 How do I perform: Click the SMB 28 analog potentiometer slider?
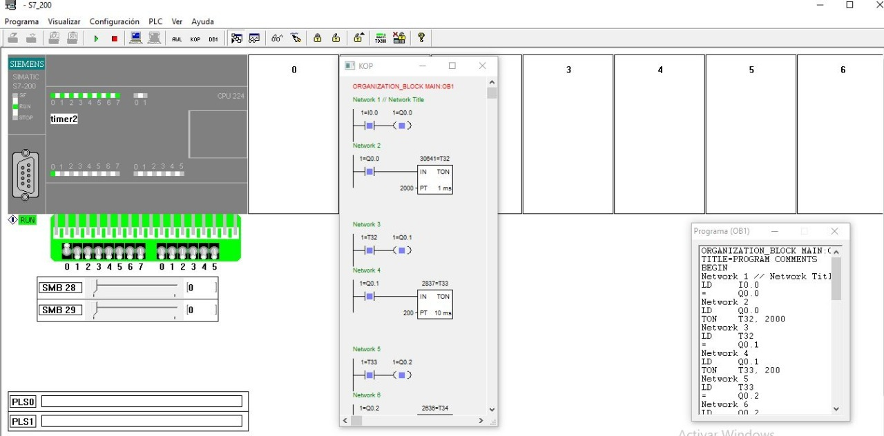pos(135,288)
